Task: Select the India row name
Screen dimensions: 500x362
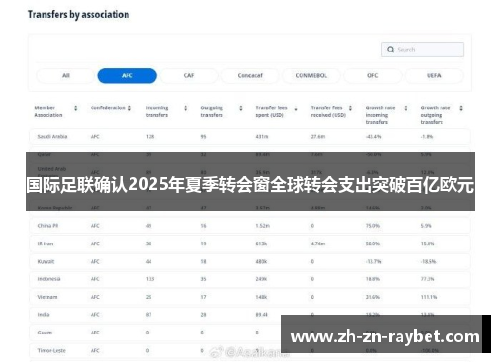Action: (43, 315)
